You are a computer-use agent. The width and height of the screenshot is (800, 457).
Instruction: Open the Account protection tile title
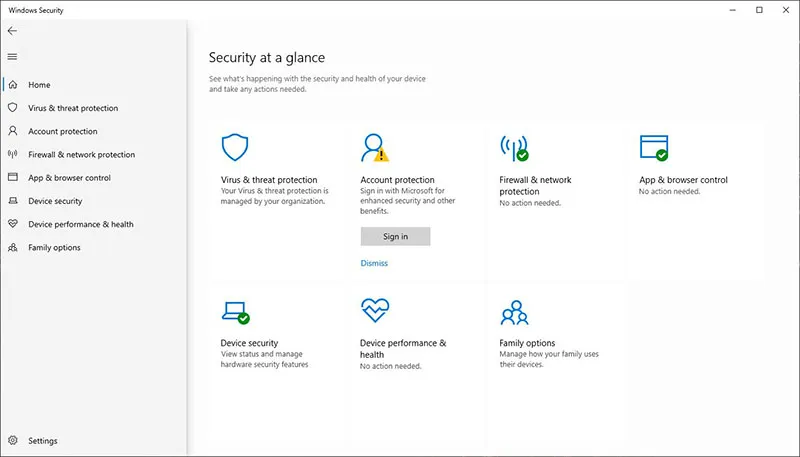point(397,180)
